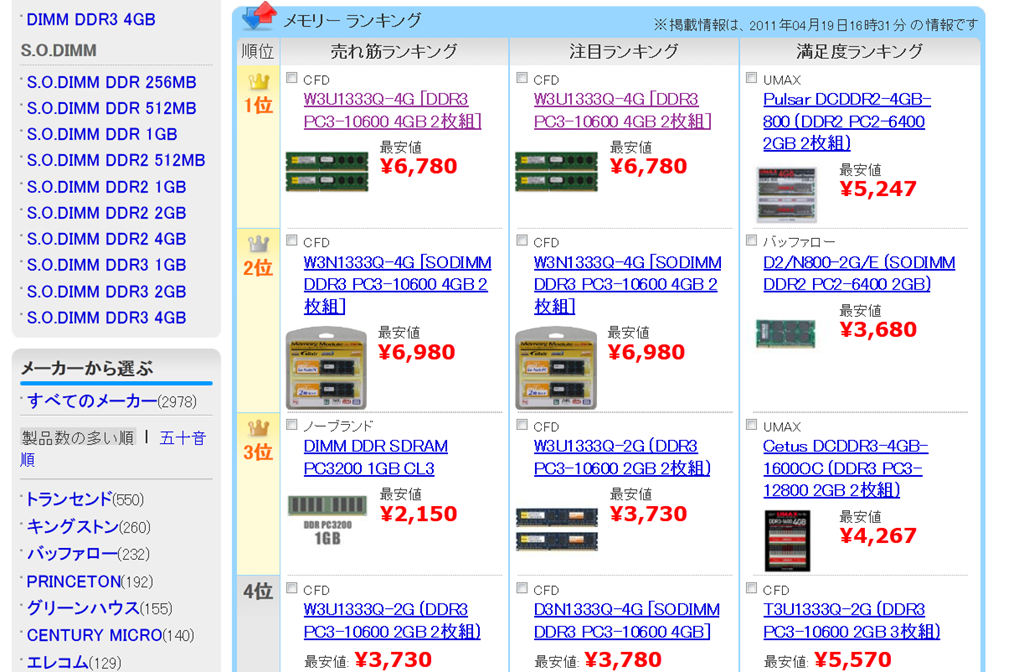Tick the checkbox beside the second-place CFD W3N1333Q-4G best-selling product

(292, 241)
